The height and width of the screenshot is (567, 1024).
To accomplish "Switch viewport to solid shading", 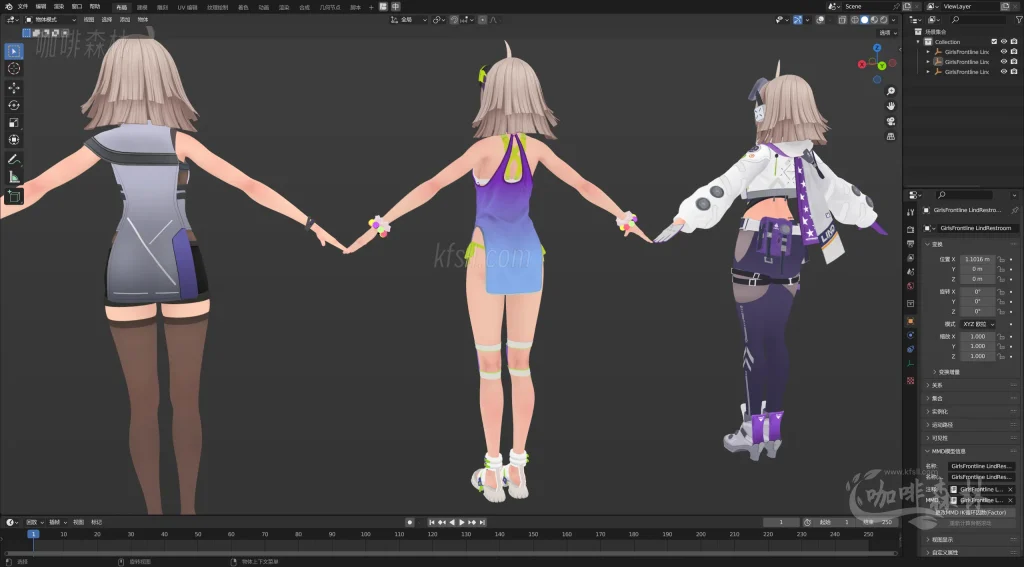I will [x=864, y=20].
